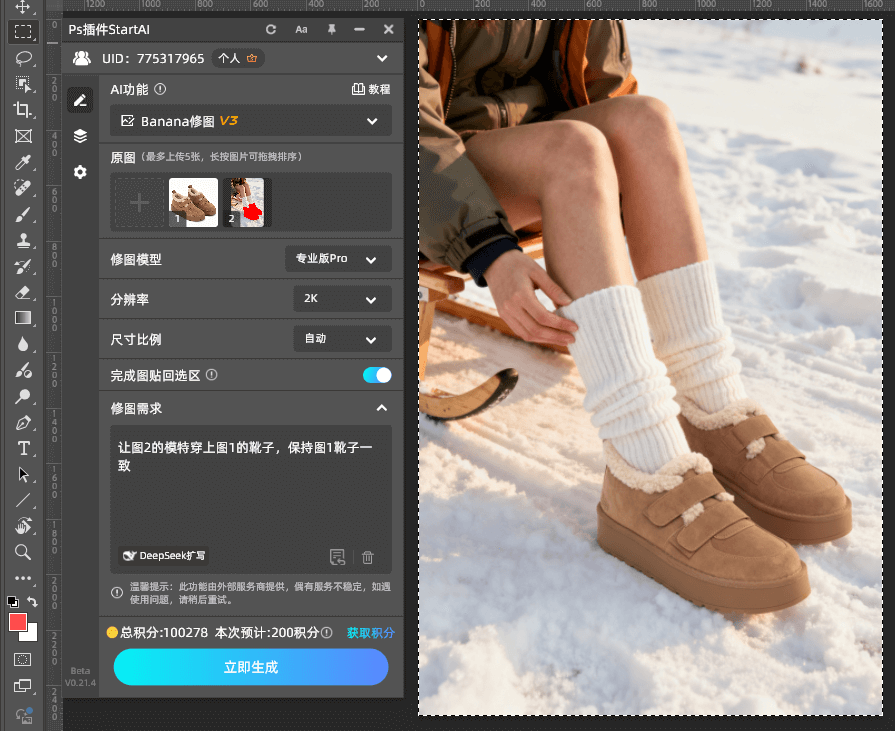Select the Zoom tool
895x731 pixels.
coord(25,552)
